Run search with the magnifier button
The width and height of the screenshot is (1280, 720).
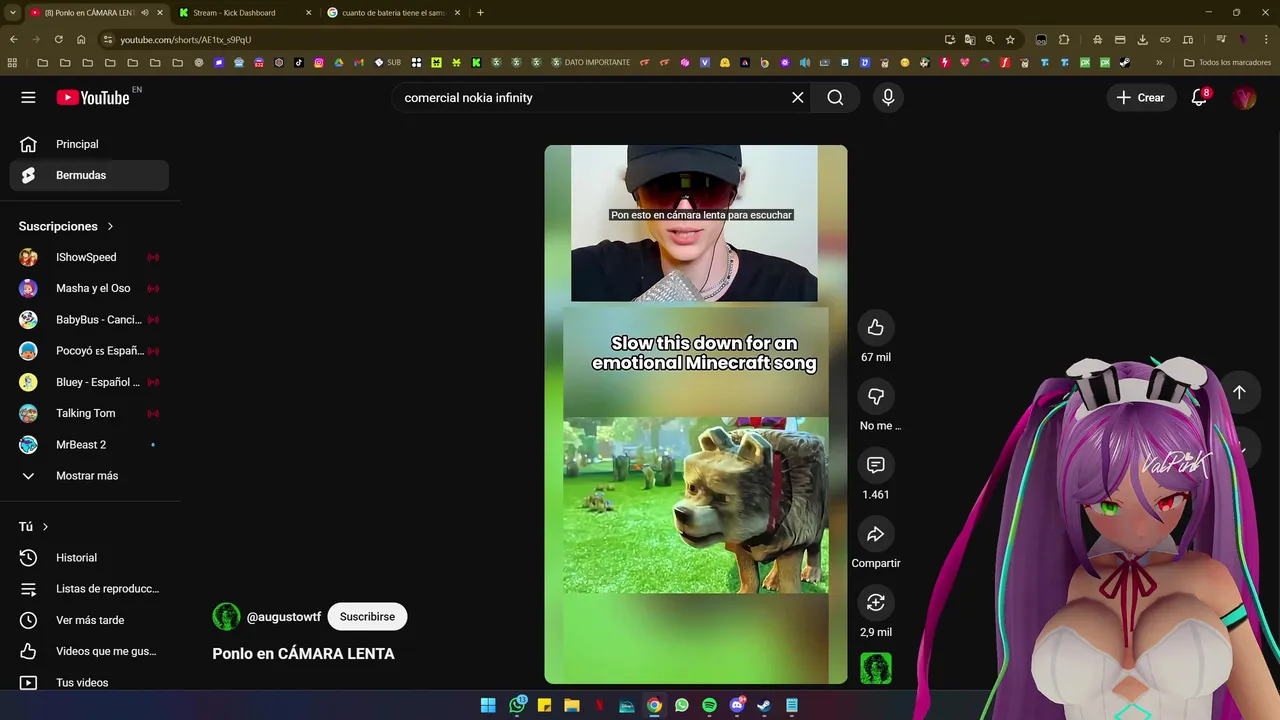click(x=835, y=98)
